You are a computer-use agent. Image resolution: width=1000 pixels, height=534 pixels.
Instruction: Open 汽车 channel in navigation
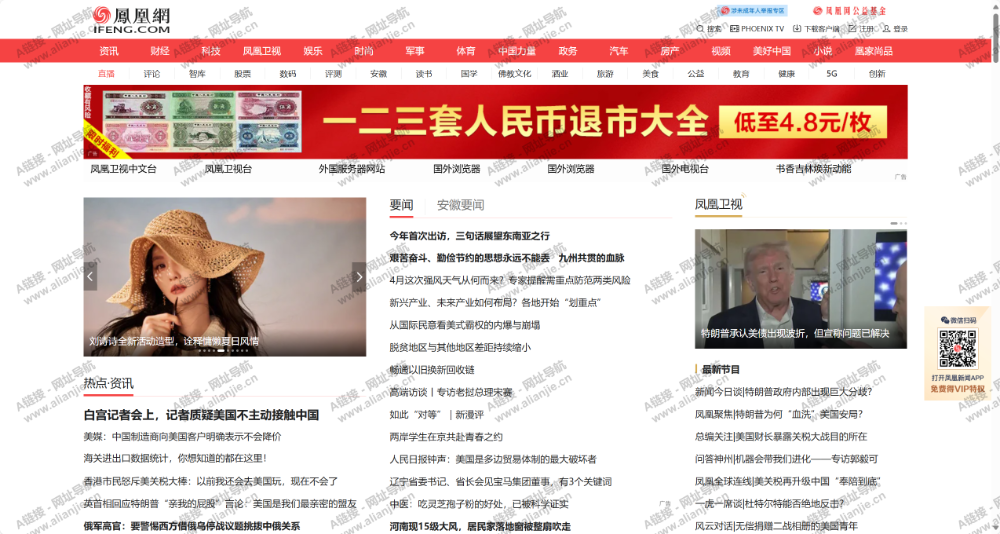pyautogui.click(x=619, y=51)
